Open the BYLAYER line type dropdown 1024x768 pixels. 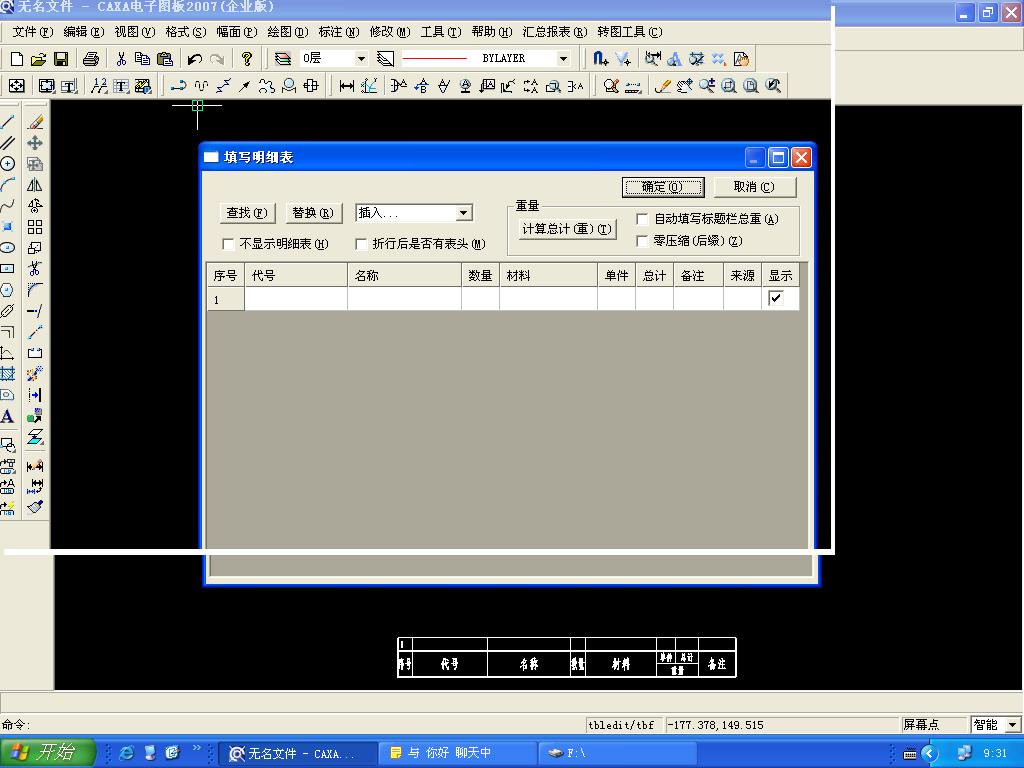pos(563,59)
